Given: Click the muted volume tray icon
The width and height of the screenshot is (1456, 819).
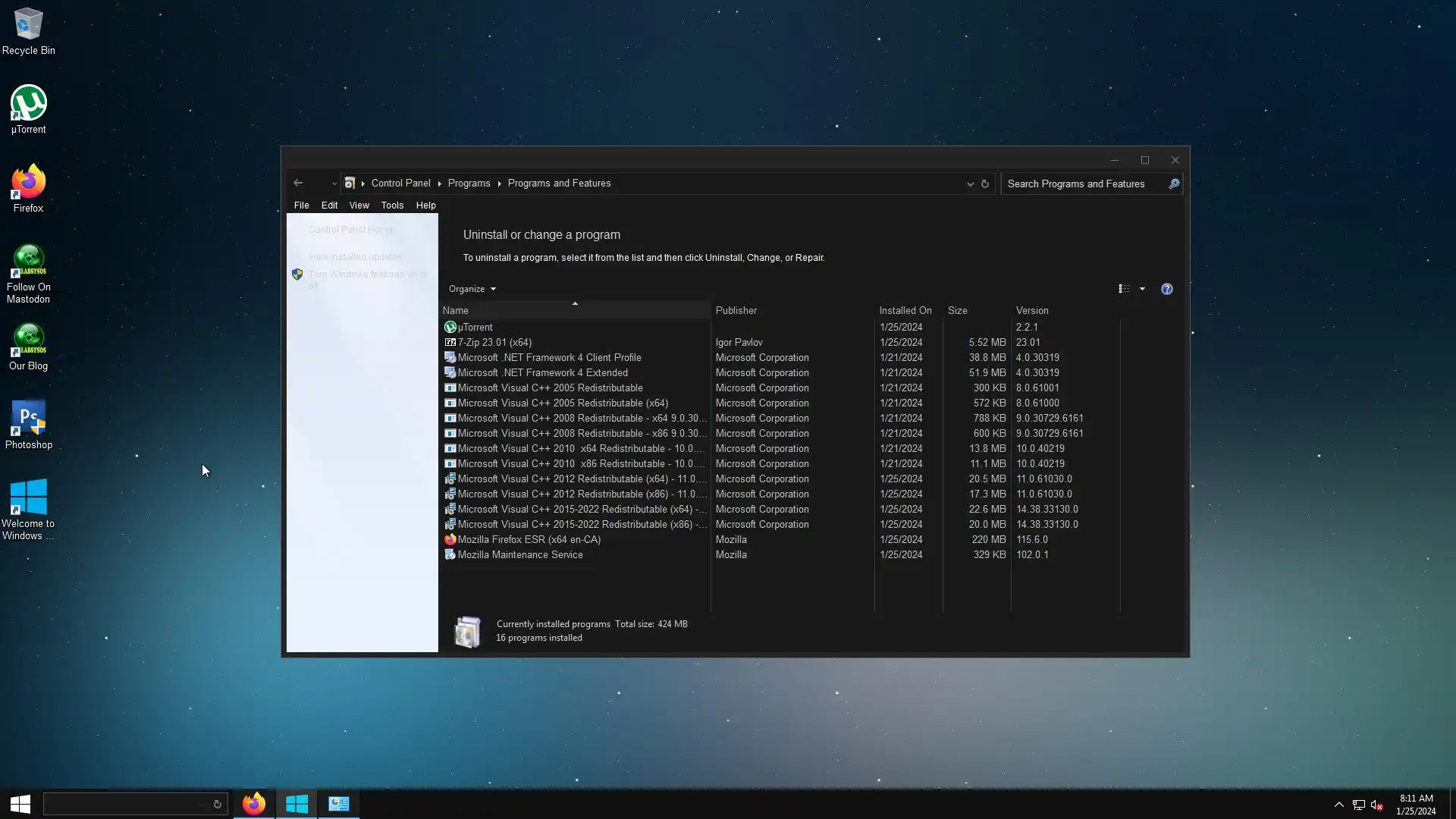Looking at the screenshot, I should (1377, 805).
